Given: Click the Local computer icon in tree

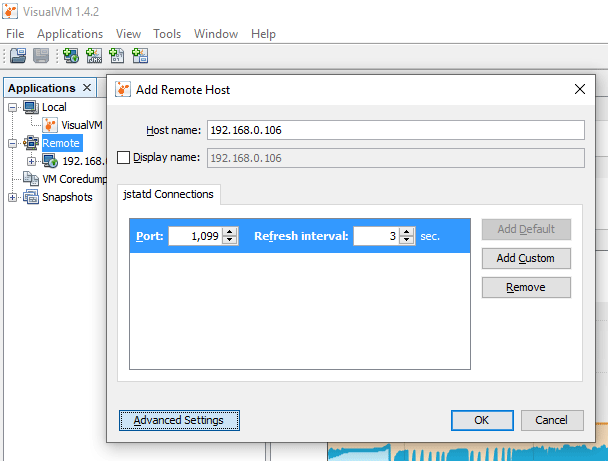Looking at the screenshot, I should pyautogui.click(x=31, y=107).
